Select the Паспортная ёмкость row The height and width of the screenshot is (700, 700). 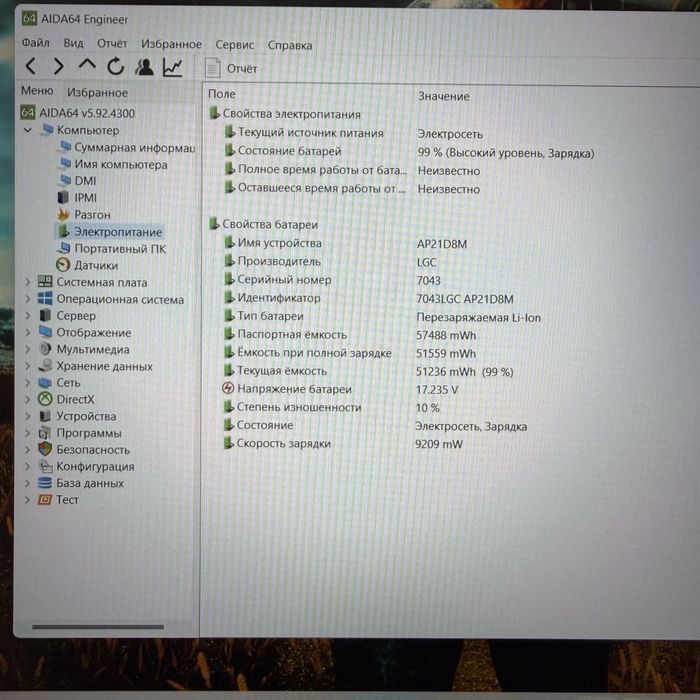click(350, 335)
